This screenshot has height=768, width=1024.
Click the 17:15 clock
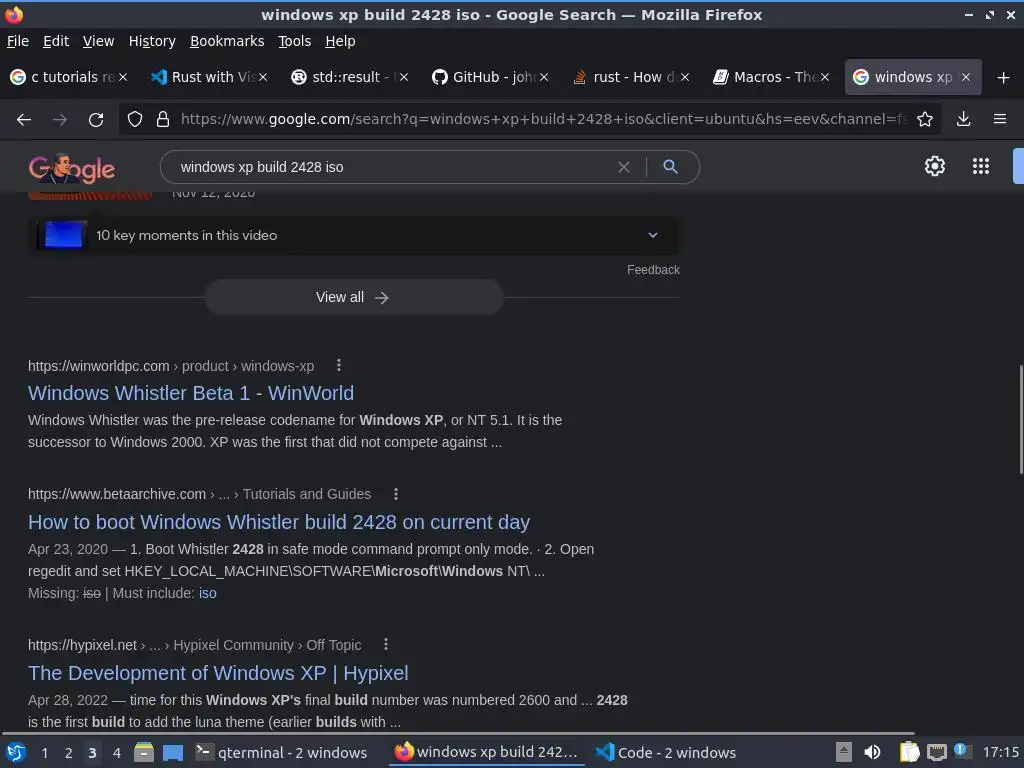click(1000, 753)
